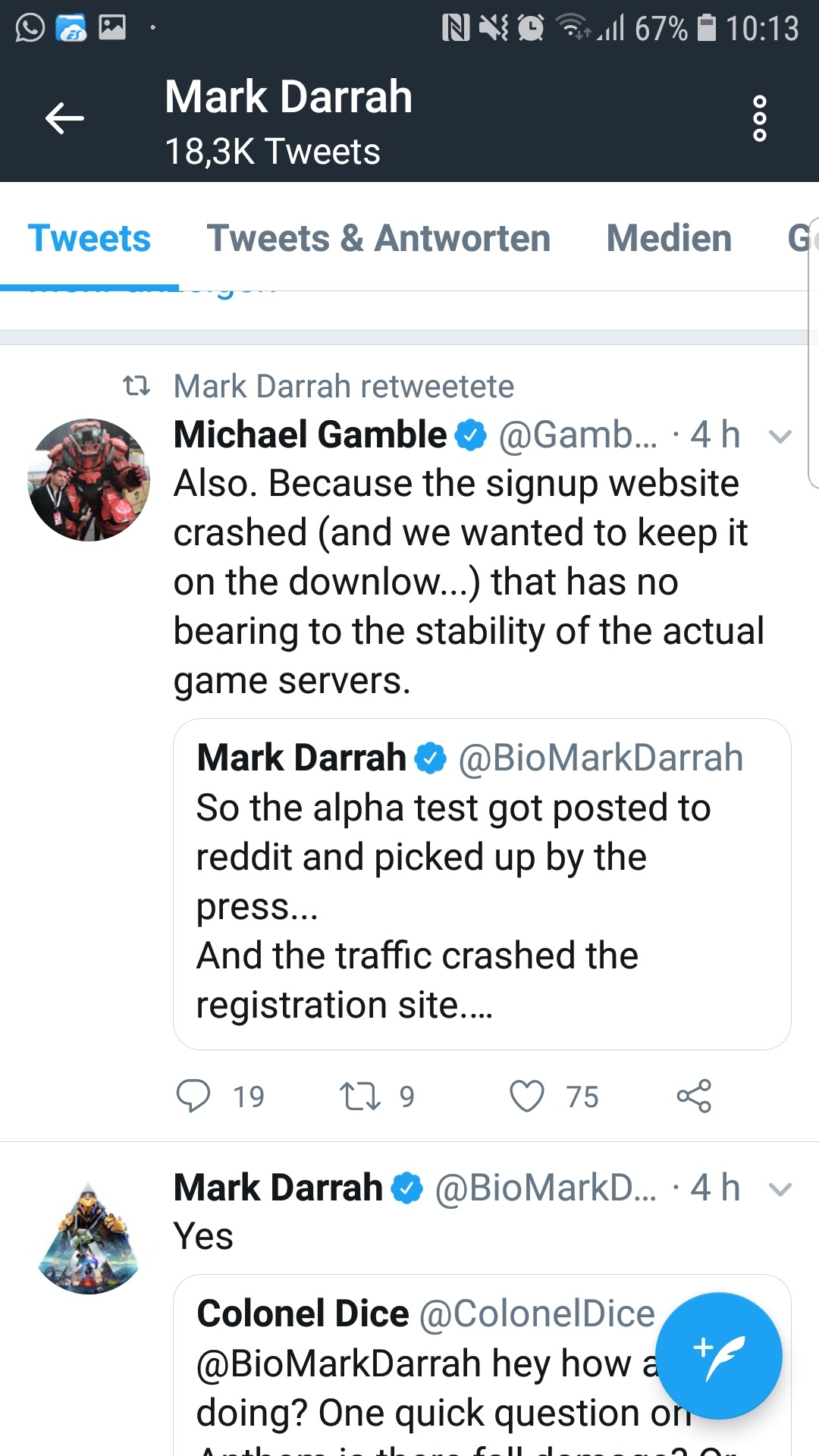819x1456 pixels.
Task: Open Michael Gamble's profile picture
Action: pos(89,479)
